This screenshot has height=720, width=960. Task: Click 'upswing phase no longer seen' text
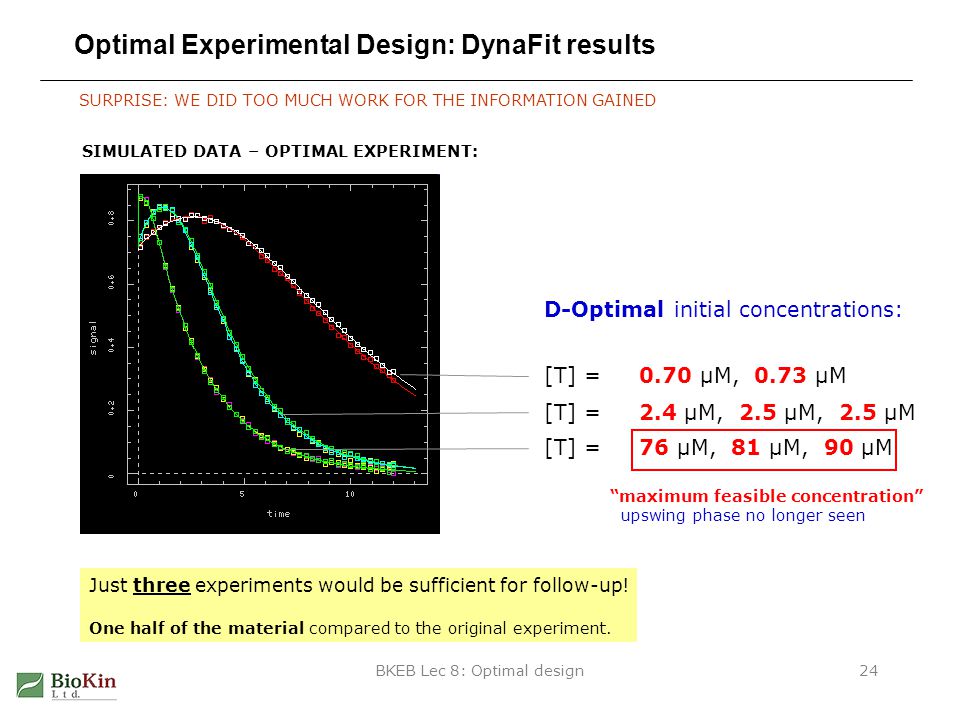click(x=743, y=516)
